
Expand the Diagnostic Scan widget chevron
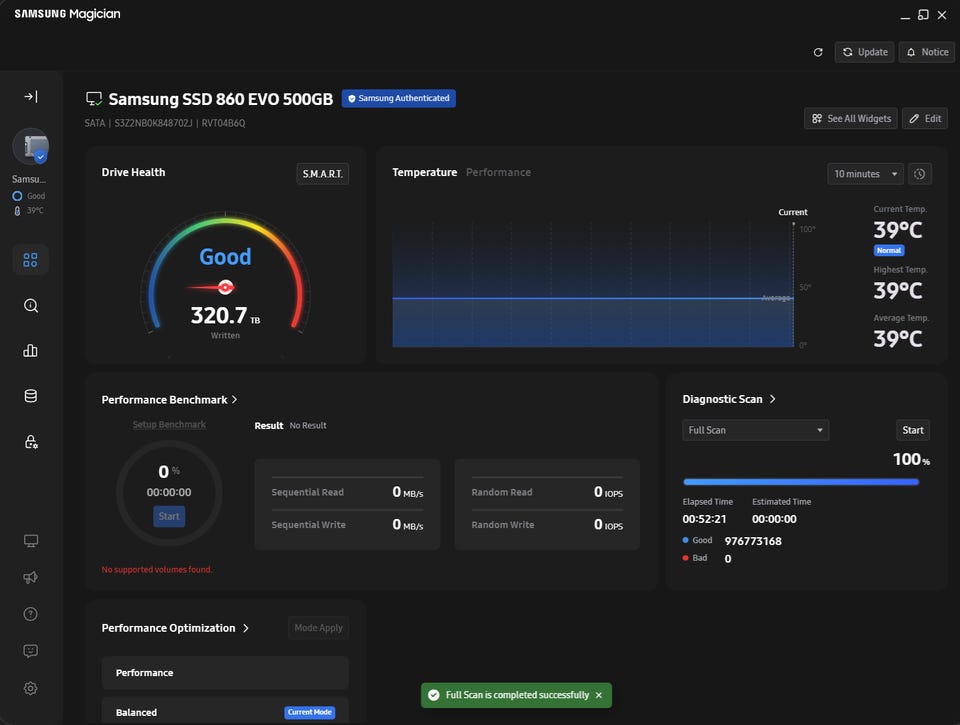tap(773, 399)
